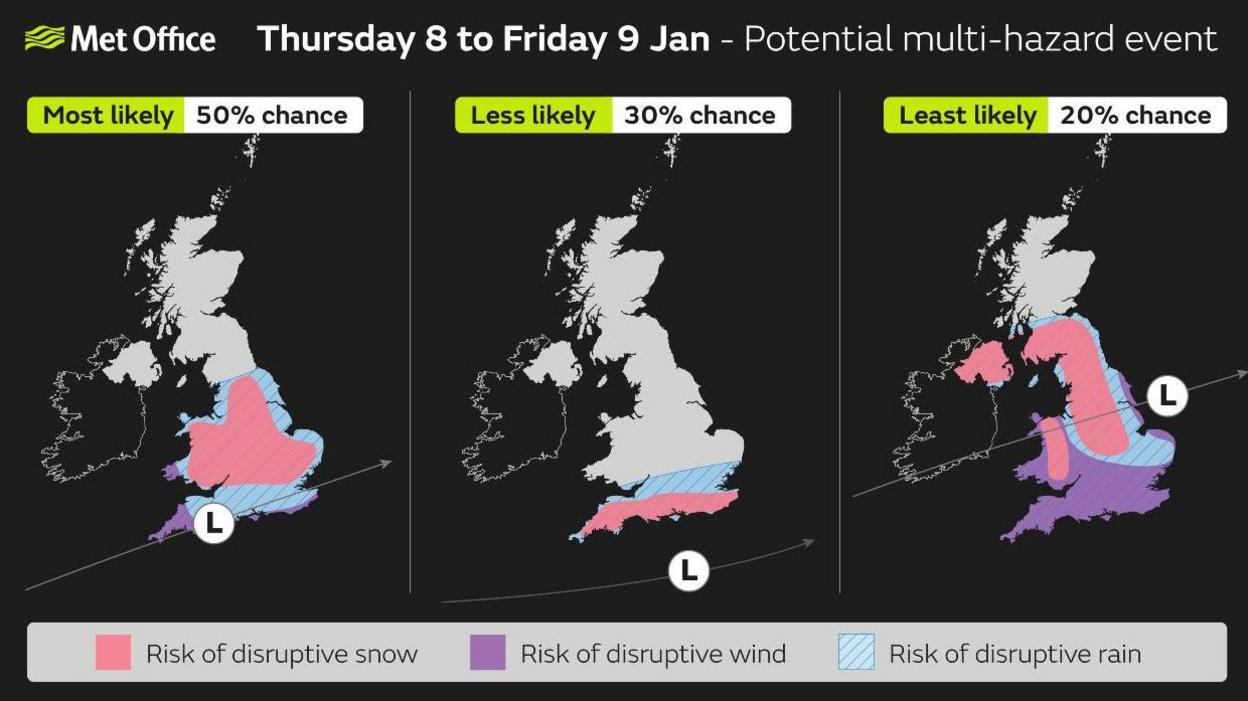This screenshot has height=701, width=1248.
Task: Click the '20% chance' label
Action: [x=1136, y=115]
